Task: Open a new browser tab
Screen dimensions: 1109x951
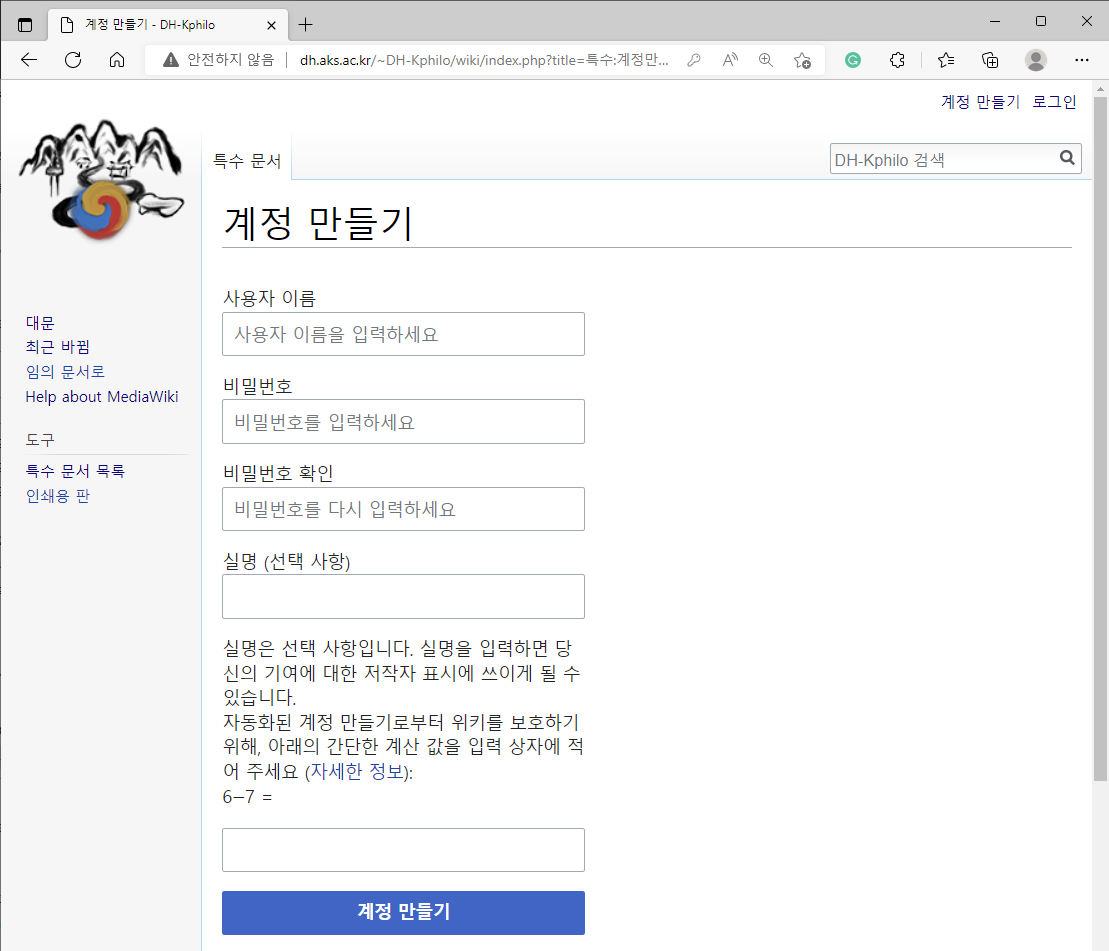Action: pyautogui.click(x=306, y=24)
